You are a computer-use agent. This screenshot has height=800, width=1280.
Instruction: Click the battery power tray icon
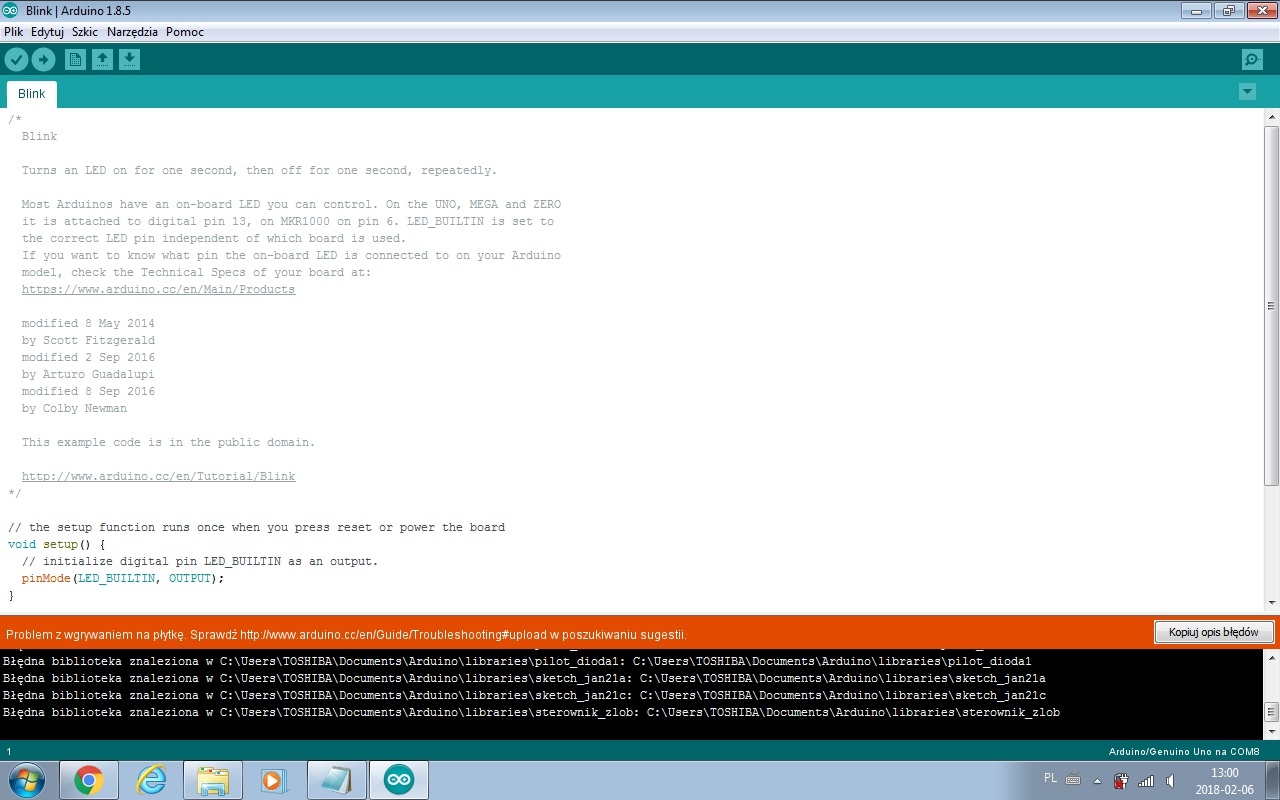pos(1121,781)
